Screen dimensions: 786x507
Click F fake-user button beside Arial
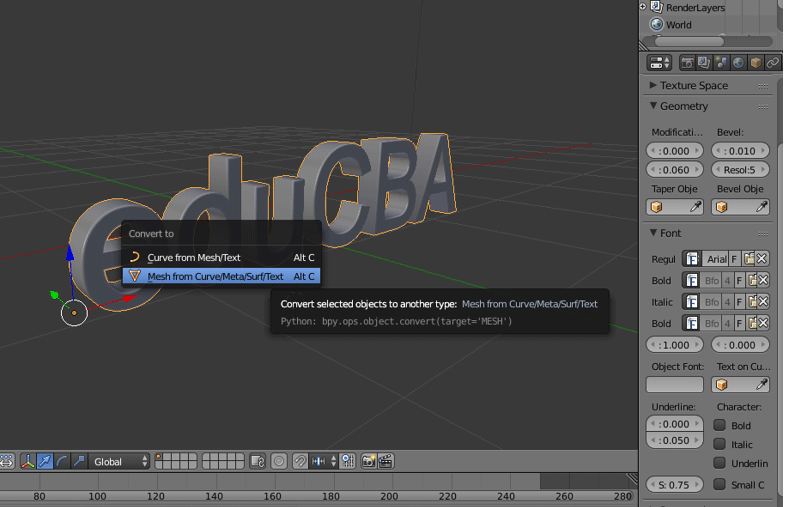coord(734,259)
